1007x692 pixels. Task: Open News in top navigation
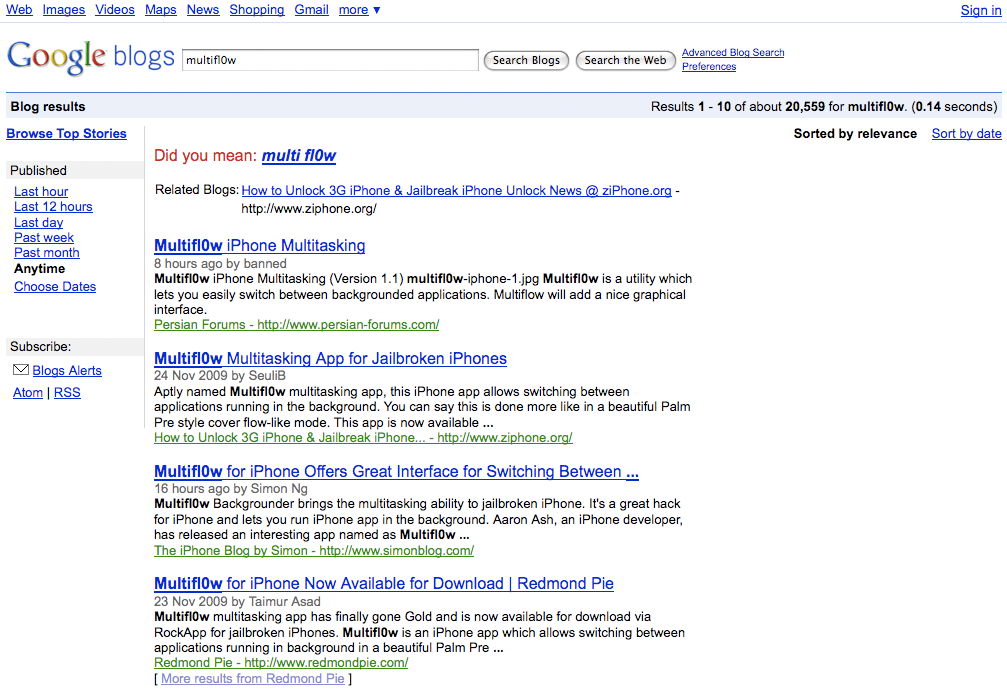click(203, 10)
